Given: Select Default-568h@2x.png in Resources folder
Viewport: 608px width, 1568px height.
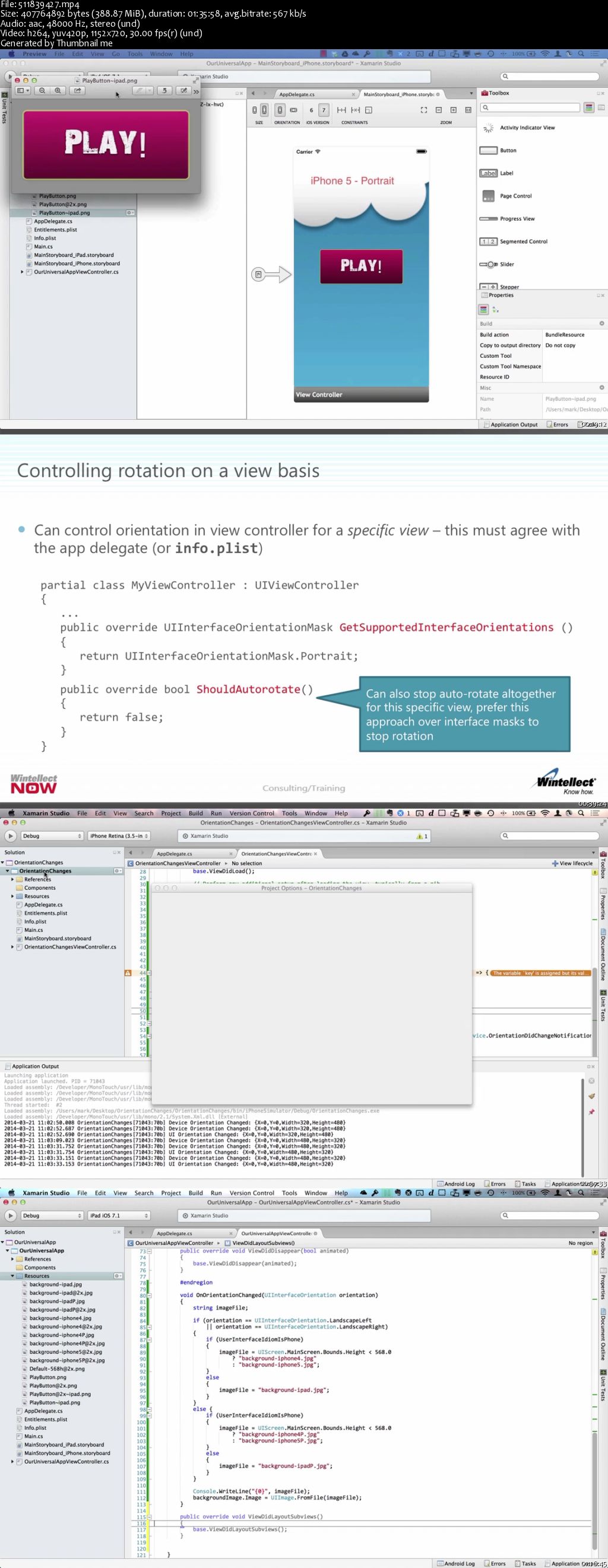Looking at the screenshot, I should [56, 1368].
